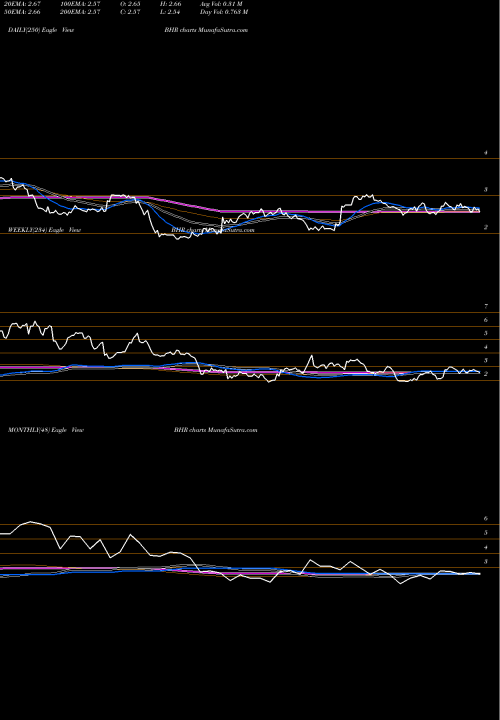This screenshot has height=720, width=500.
Task: Click the WEEKLY(284) Eagle View title
Action: click(x=44, y=230)
